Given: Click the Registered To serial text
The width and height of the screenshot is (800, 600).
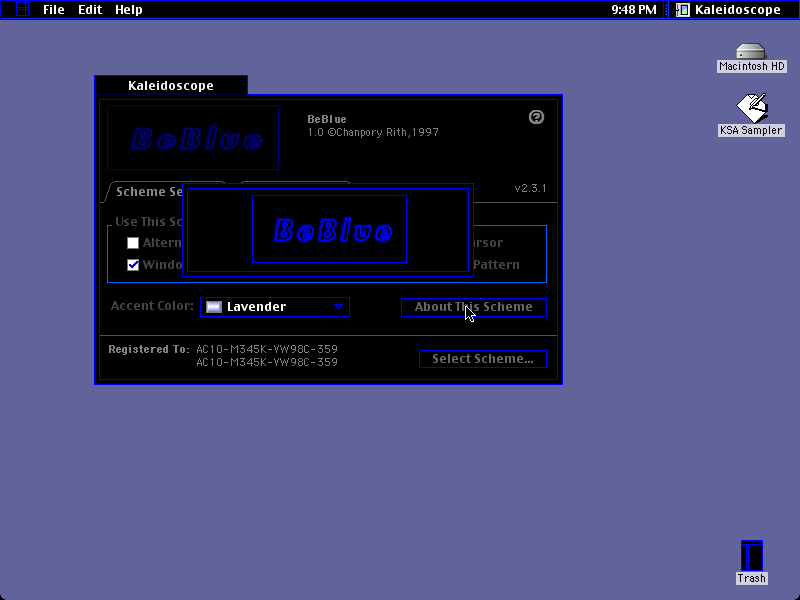Looking at the screenshot, I should point(267,356).
